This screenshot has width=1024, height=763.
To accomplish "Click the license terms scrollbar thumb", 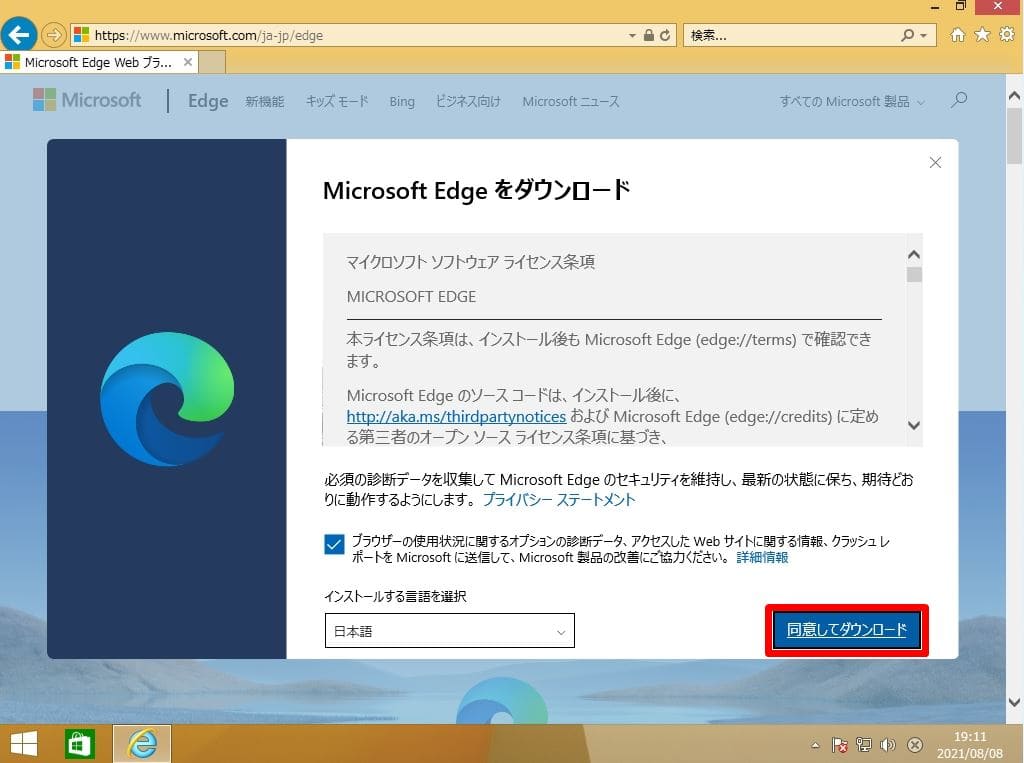I will [x=914, y=274].
